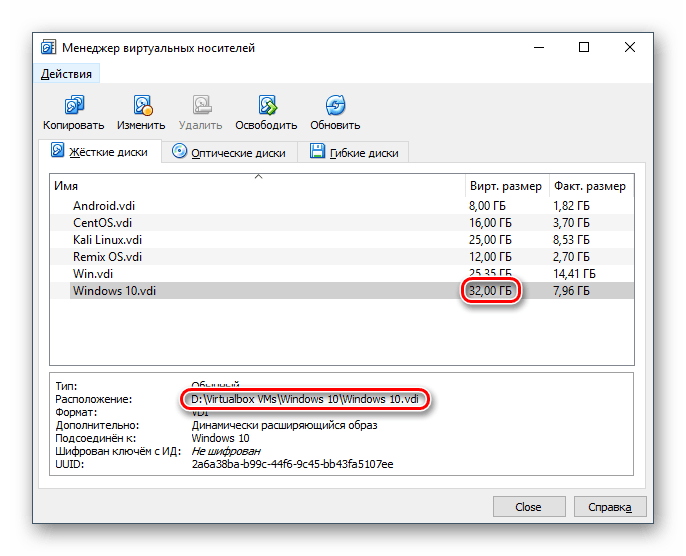Click the D:\Virtualbox VMs location path
Image resolution: width=686 pixels, height=556 pixels.
[305, 399]
